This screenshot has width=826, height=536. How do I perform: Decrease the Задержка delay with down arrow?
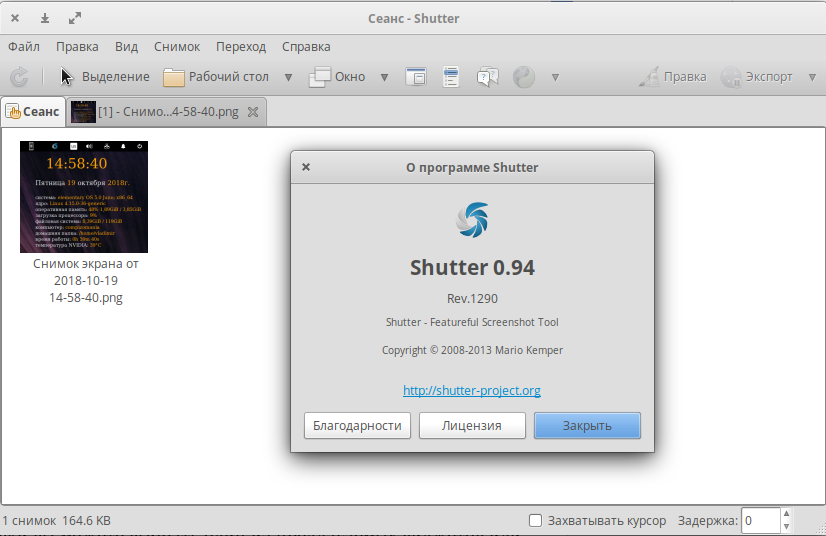[x=786, y=527]
